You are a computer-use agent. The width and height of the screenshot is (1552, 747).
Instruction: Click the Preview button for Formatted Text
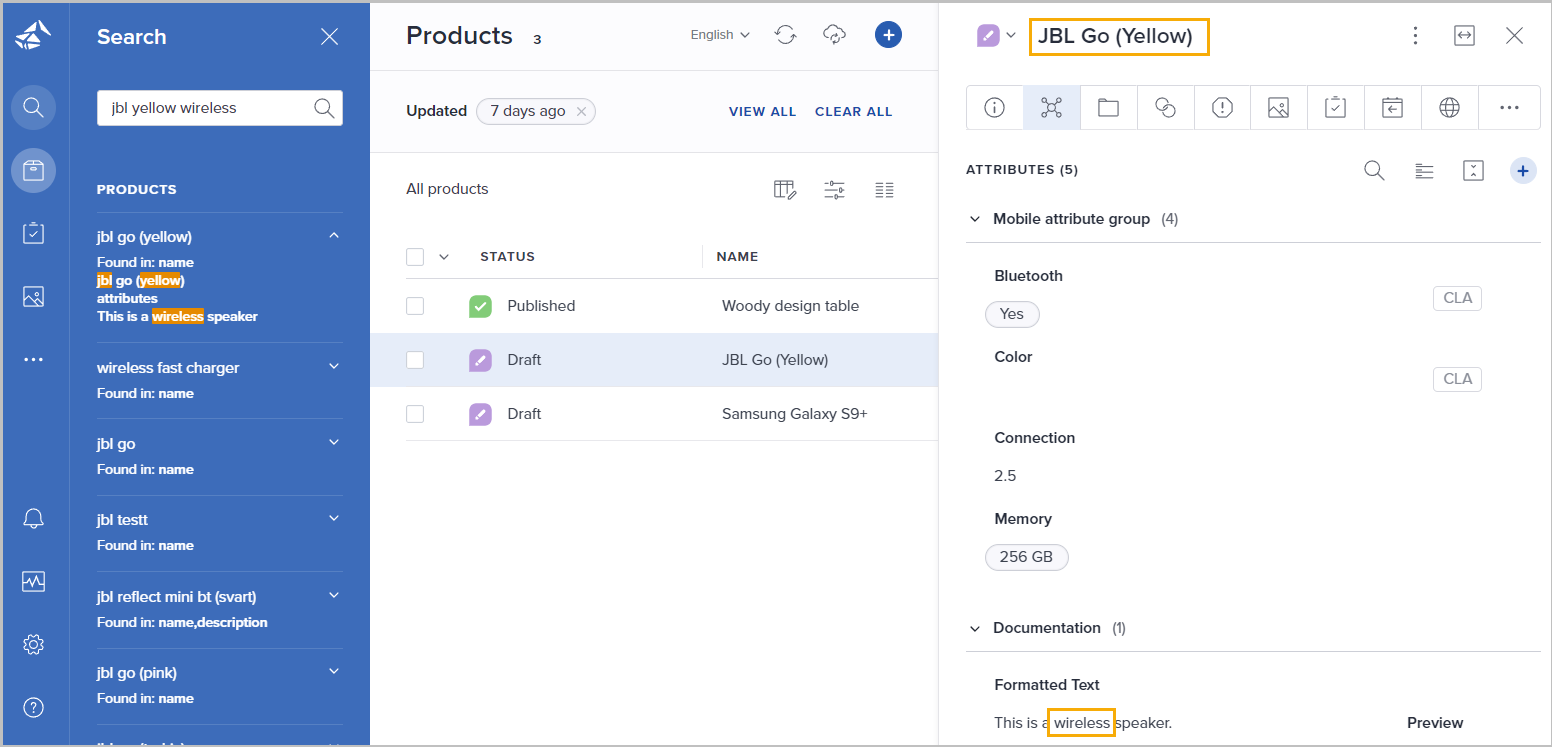pyautogui.click(x=1435, y=722)
